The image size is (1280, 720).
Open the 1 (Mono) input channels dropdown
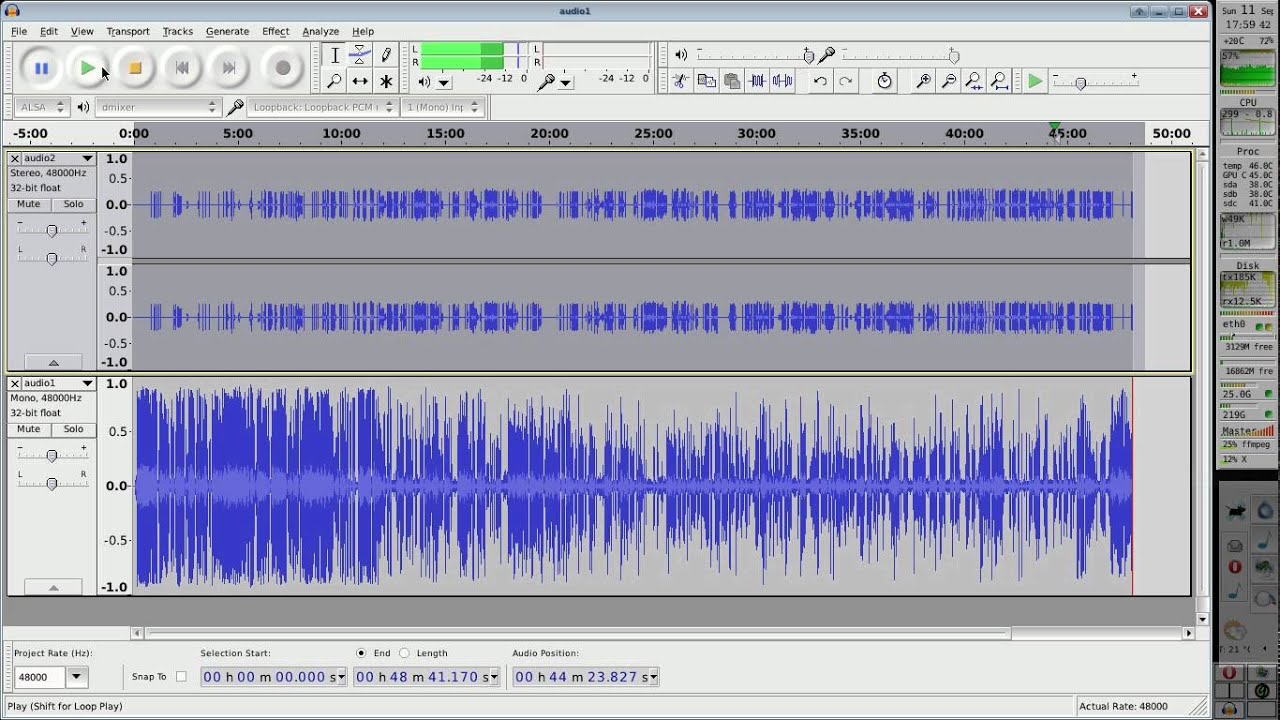[x=442, y=107]
